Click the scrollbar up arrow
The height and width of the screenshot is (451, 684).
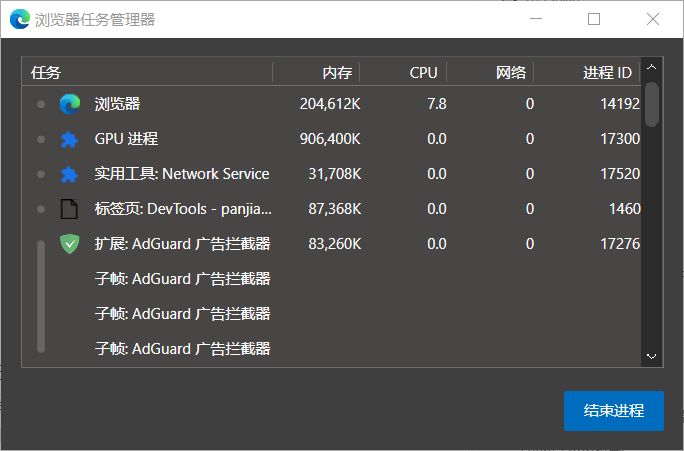[x=652, y=67]
